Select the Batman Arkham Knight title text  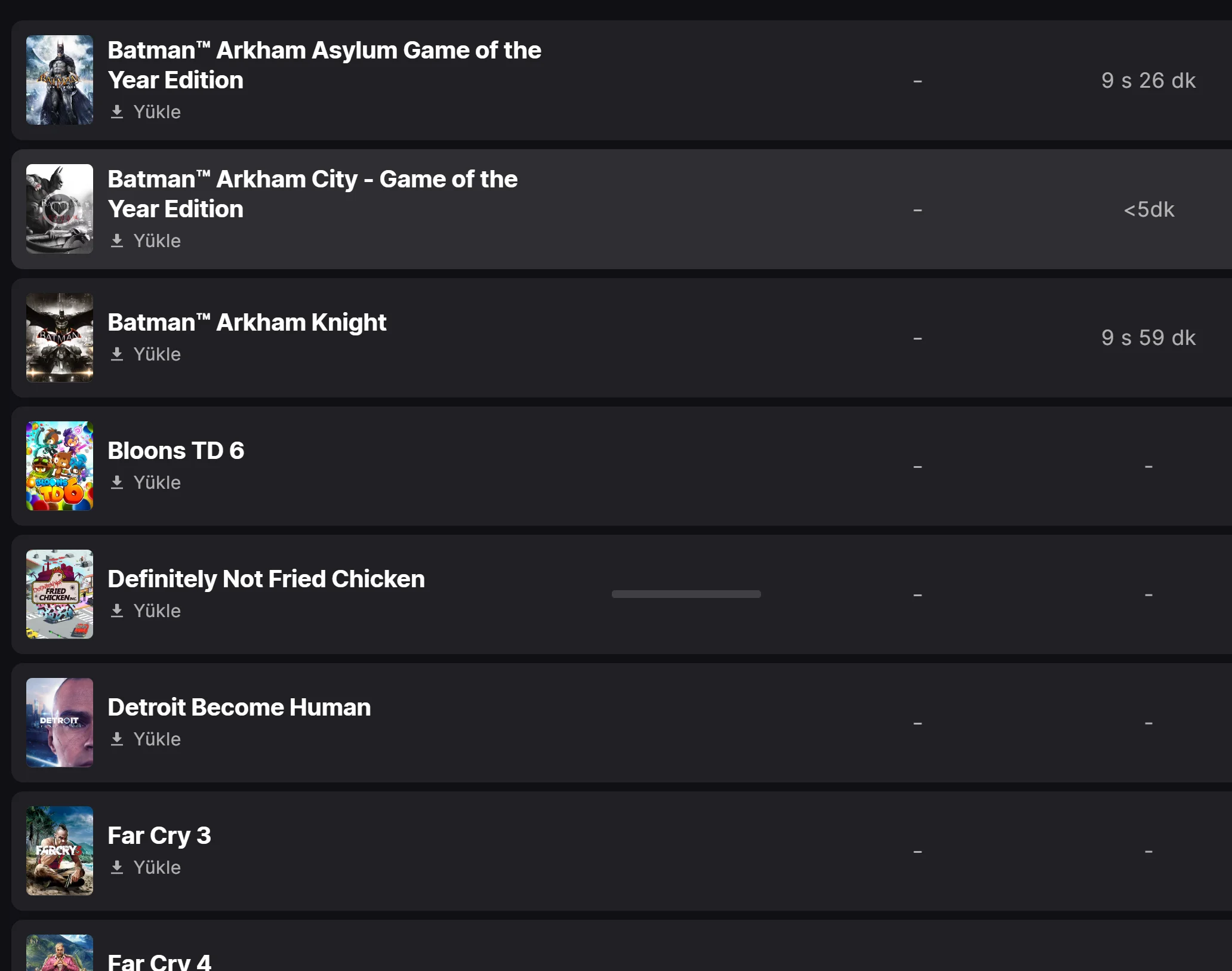[x=247, y=323]
